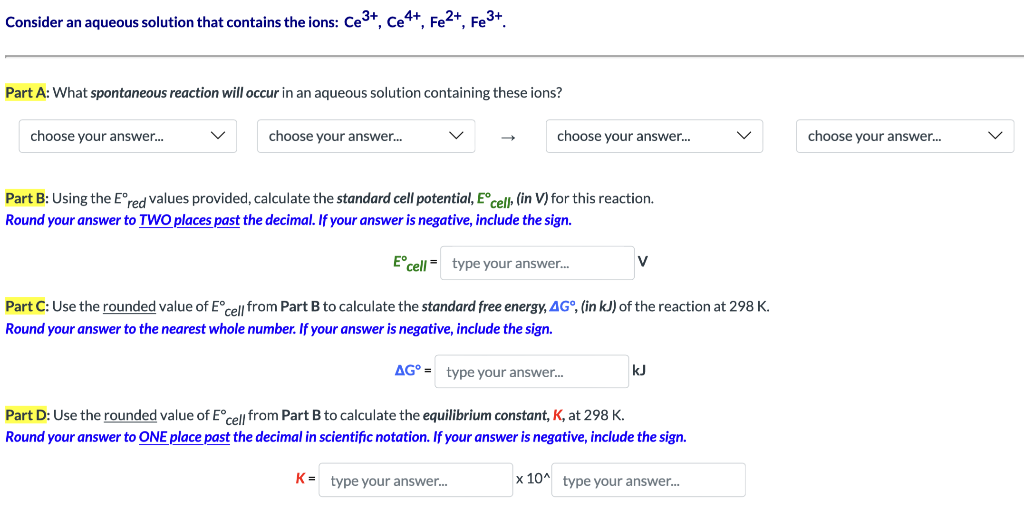The width and height of the screenshot is (1024, 510).
Task: Click the highlighted Part C label
Action: click(27, 306)
